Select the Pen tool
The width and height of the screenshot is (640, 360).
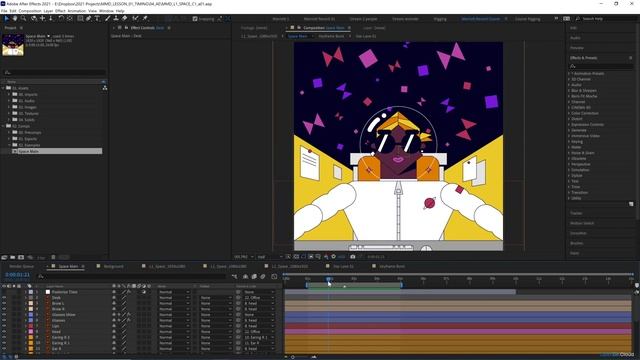89,18
